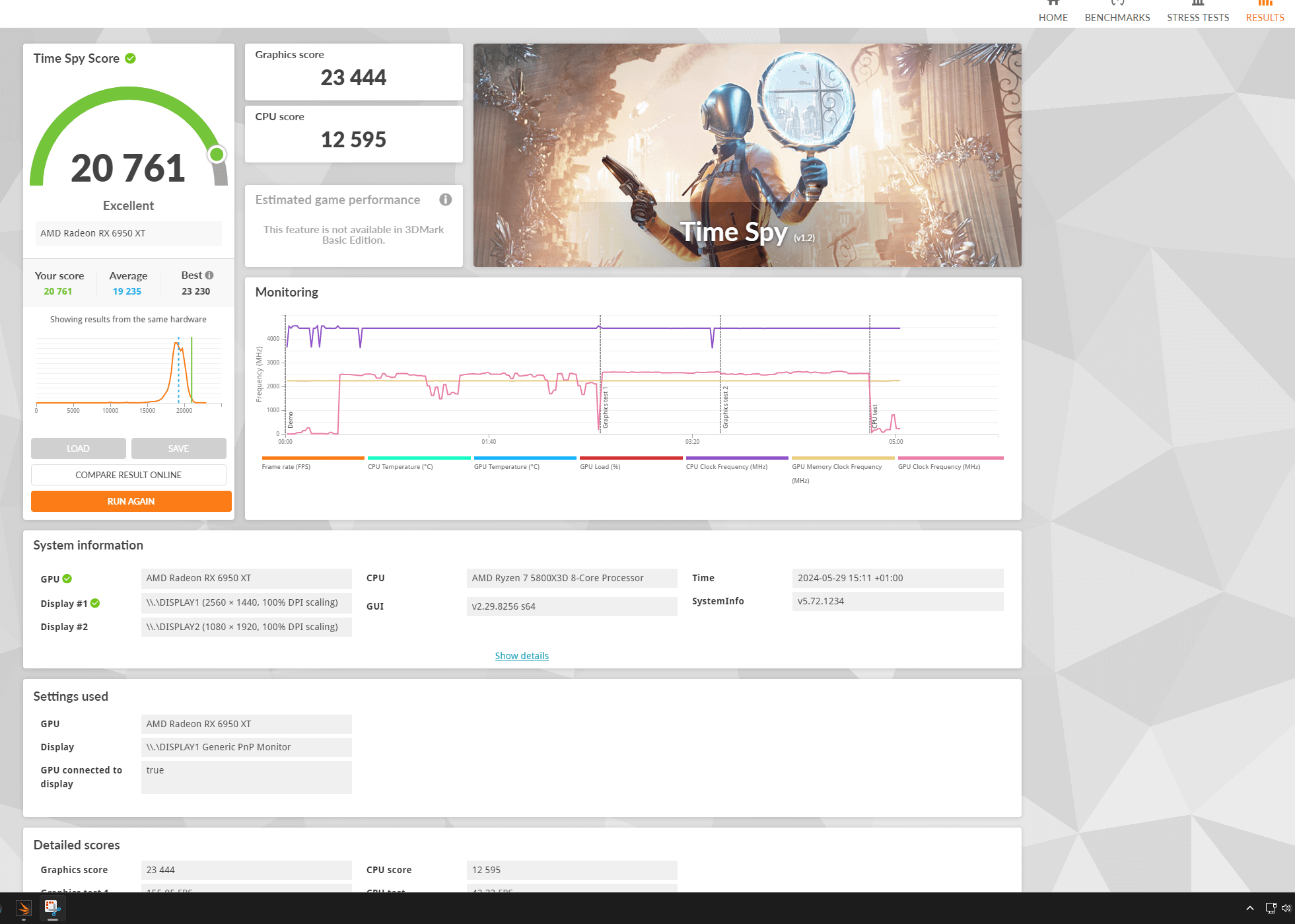1295x924 pixels.
Task: Go to the HOME tab
Action: coord(1053,13)
